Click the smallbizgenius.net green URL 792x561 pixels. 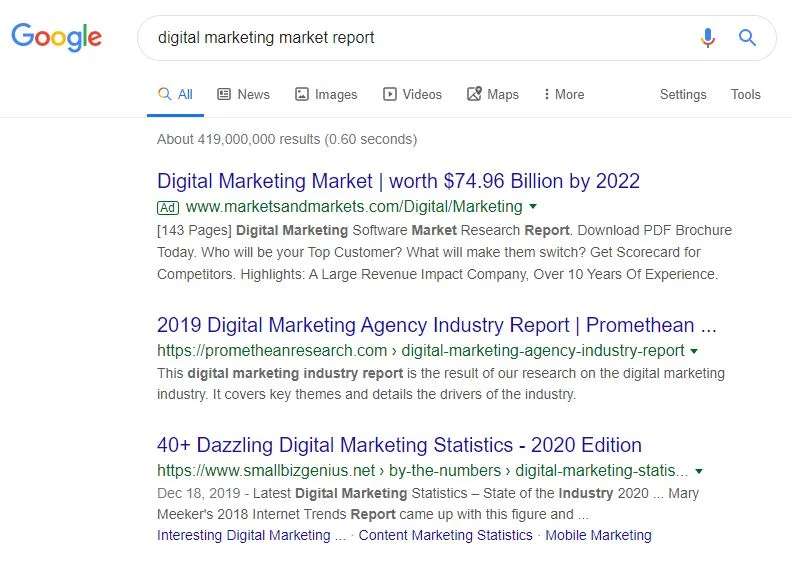(422, 471)
